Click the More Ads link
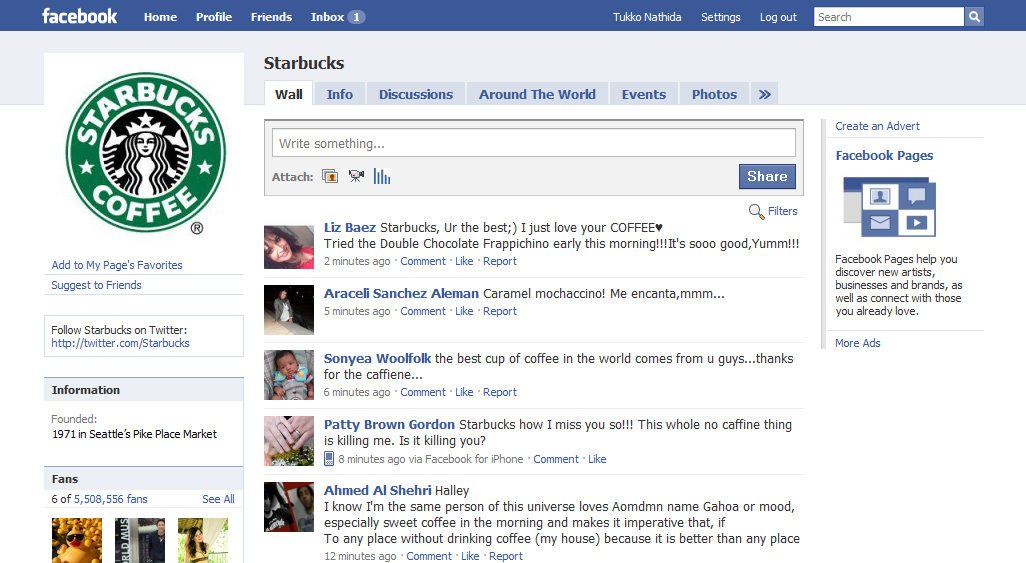This screenshot has height=563, width=1026. tap(857, 343)
